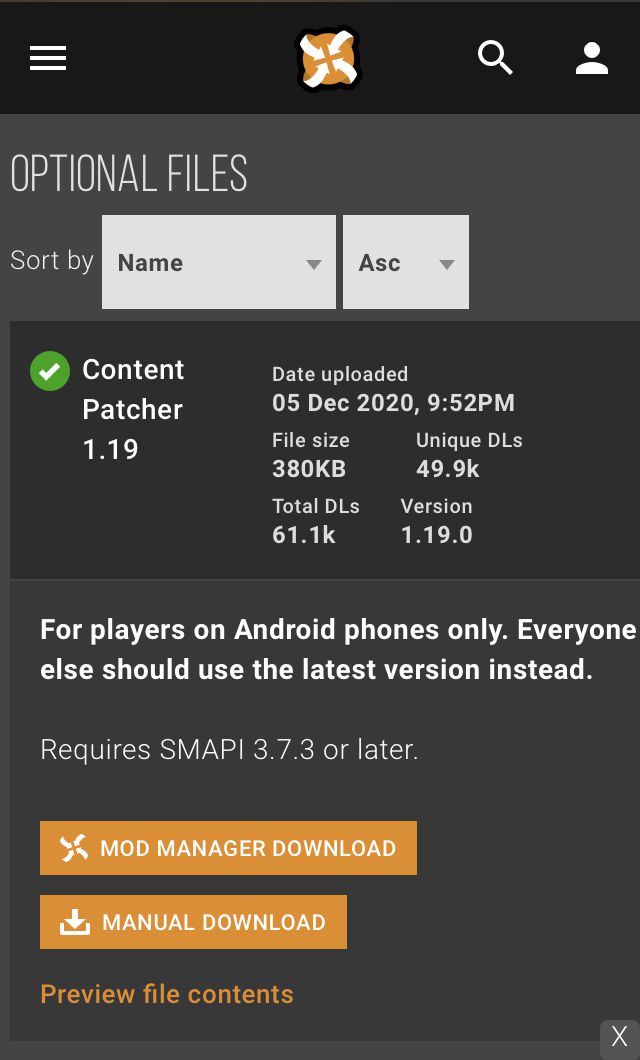640x1060 pixels.
Task: Click the Content Patcher 1.19 file title
Action: [x=133, y=409]
